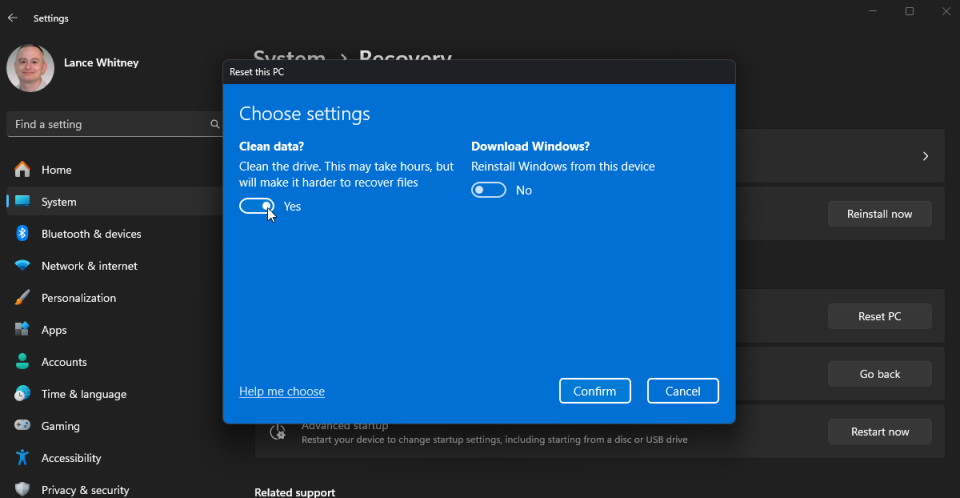The width and height of the screenshot is (960, 498).
Task: Click the Bluetooth & devices icon
Action: tap(23, 233)
